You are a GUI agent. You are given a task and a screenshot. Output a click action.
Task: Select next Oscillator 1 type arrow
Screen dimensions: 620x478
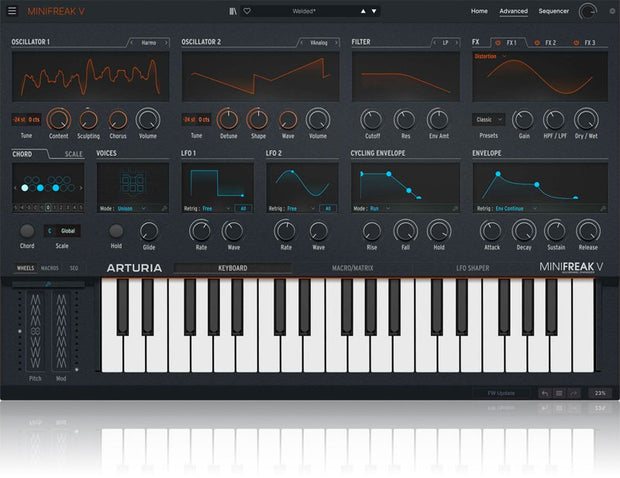click(x=166, y=43)
